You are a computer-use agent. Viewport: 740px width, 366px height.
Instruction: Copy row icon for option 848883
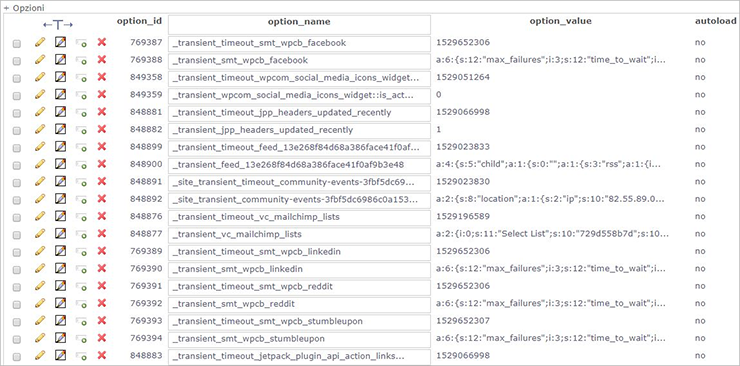(81, 356)
